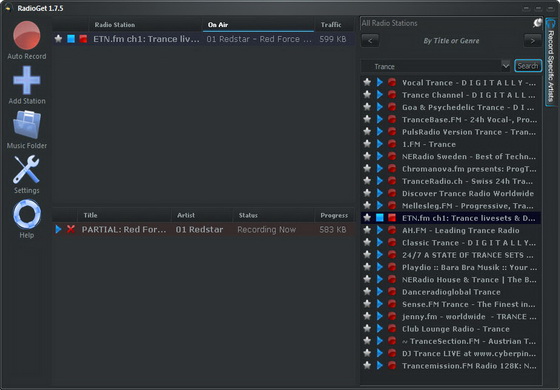Star the 1.FM - Trance station

[x=367, y=144]
